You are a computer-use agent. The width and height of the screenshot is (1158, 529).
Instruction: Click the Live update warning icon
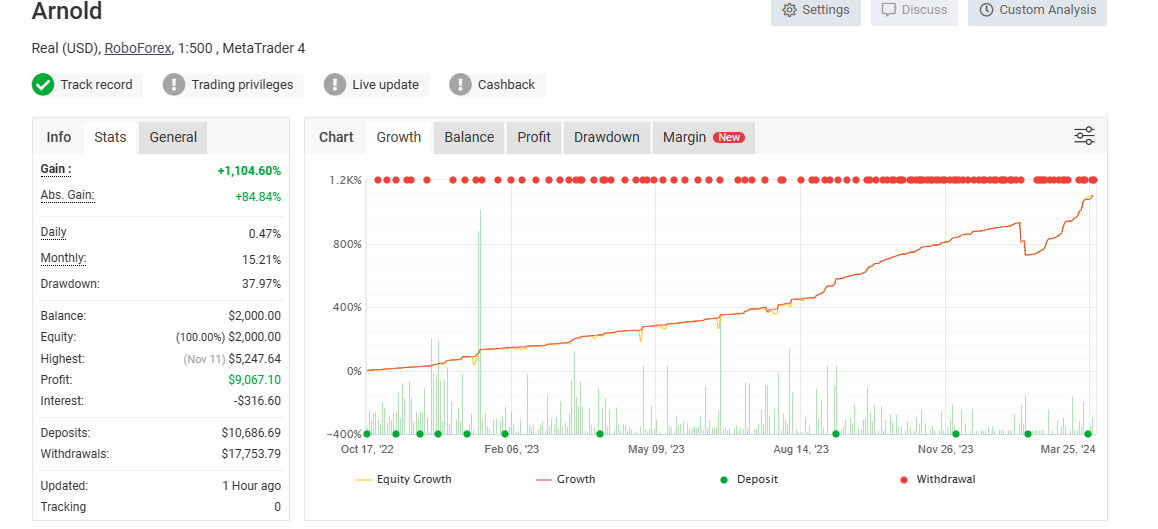[335, 84]
